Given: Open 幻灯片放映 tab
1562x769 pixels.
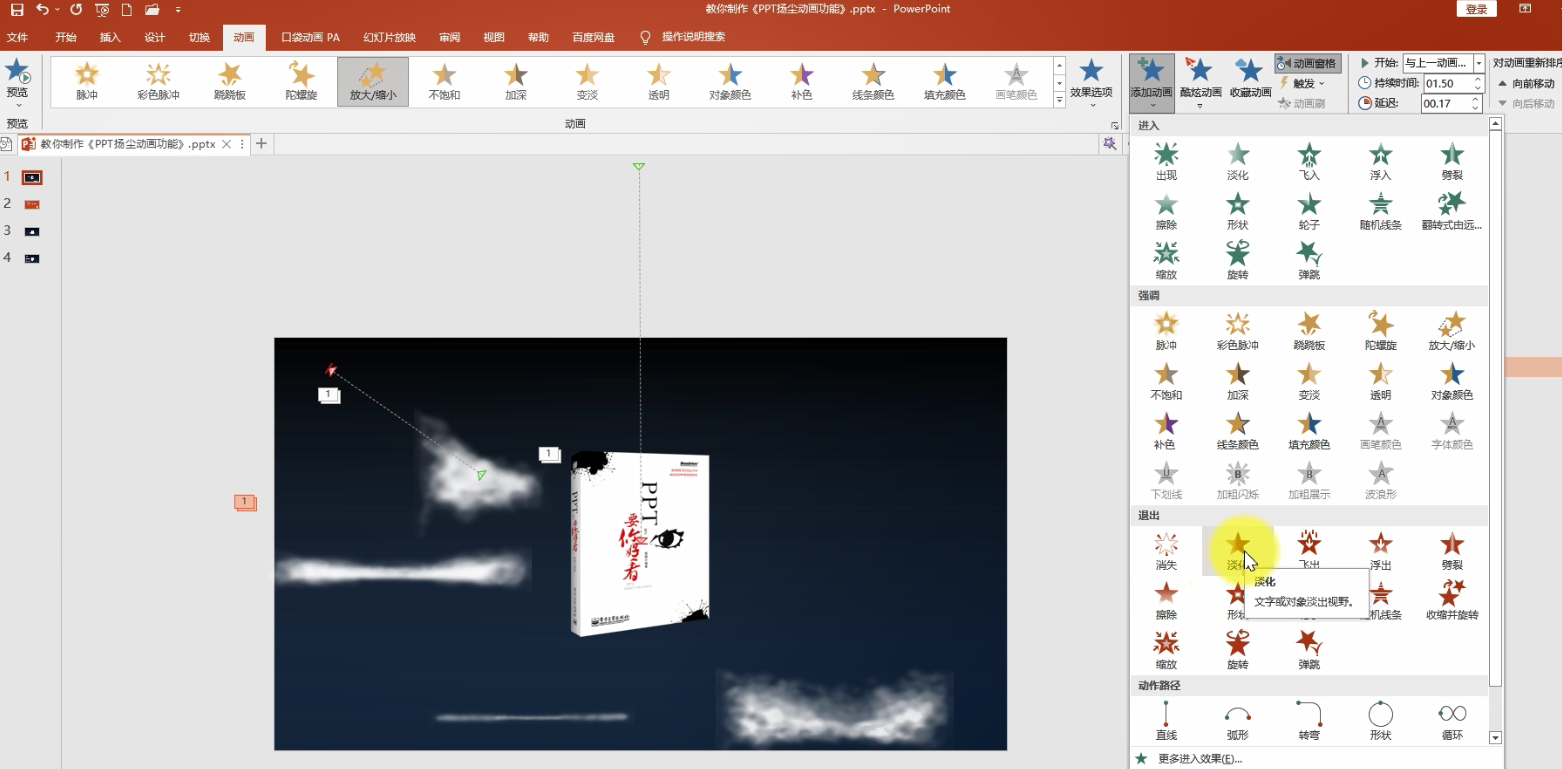Looking at the screenshot, I should (x=389, y=37).
